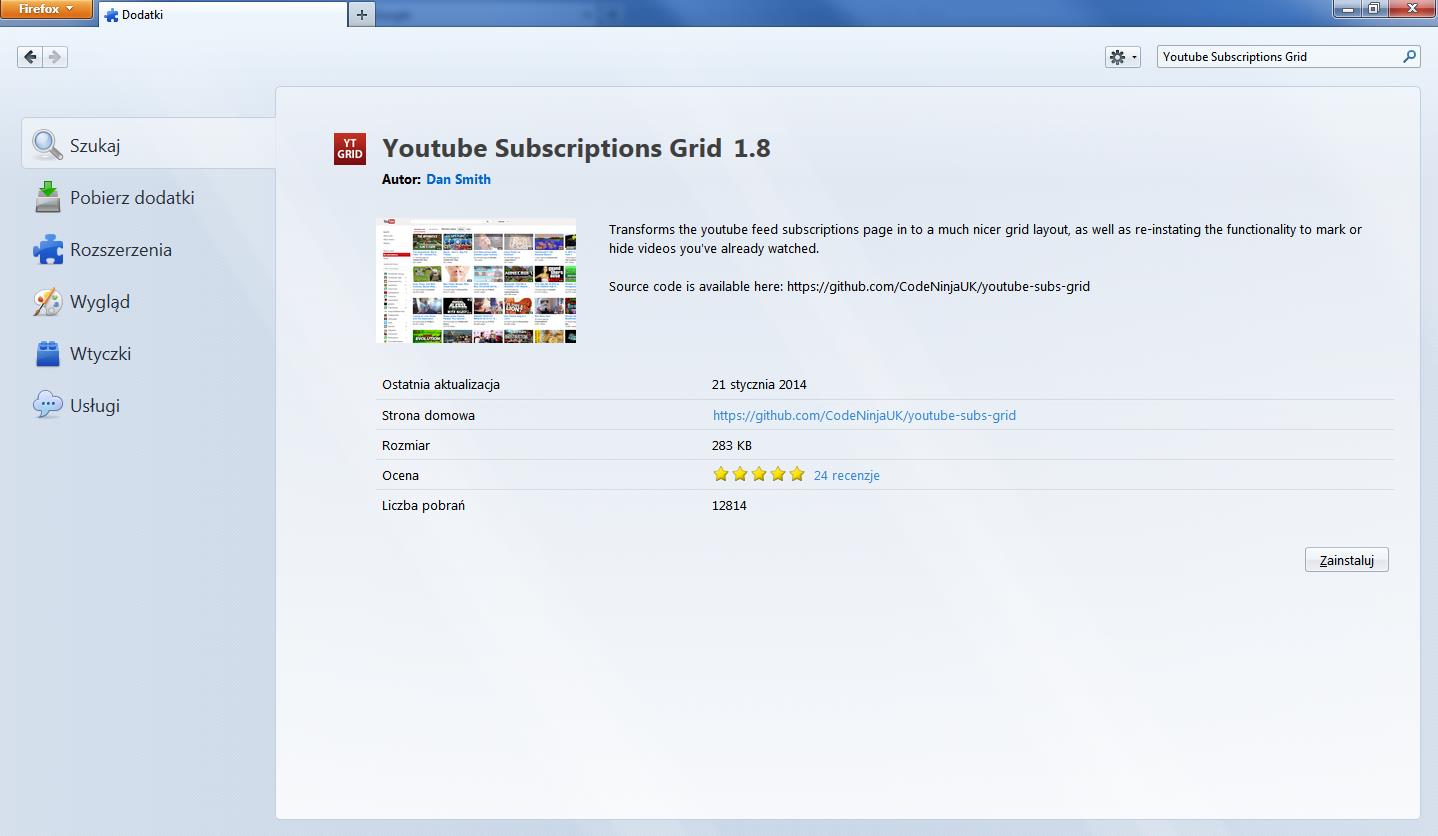Screen dimensions: 1438x836
Task: Click the five-star rating
Action: point(758,474)
